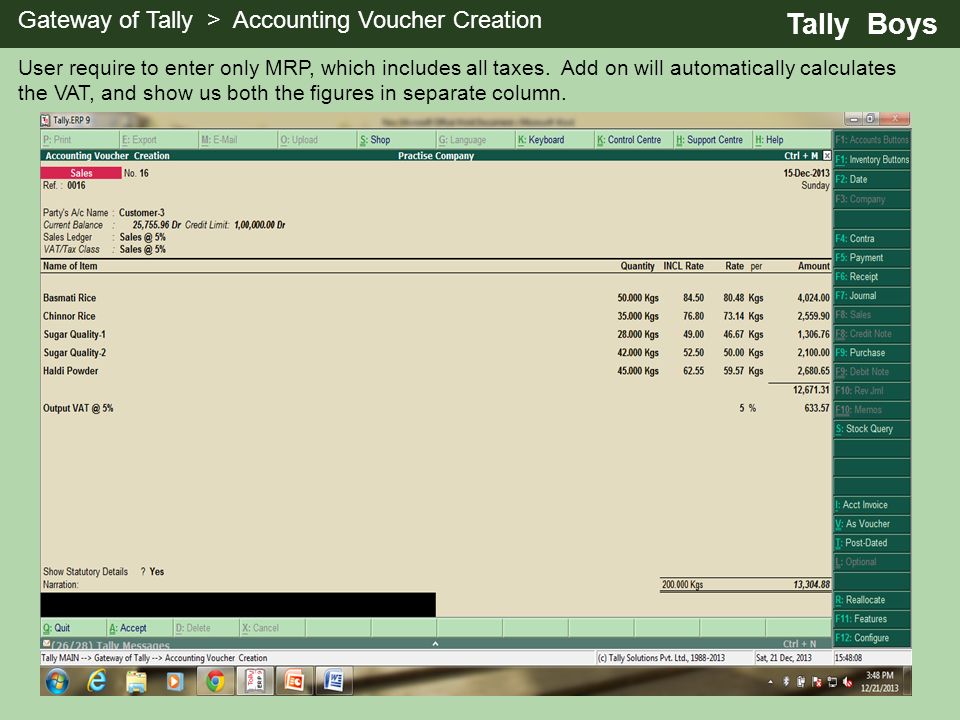Click the Output VAT @ 5% ledger
This screenshot has width=960, height=720.
tap(78, 408)
